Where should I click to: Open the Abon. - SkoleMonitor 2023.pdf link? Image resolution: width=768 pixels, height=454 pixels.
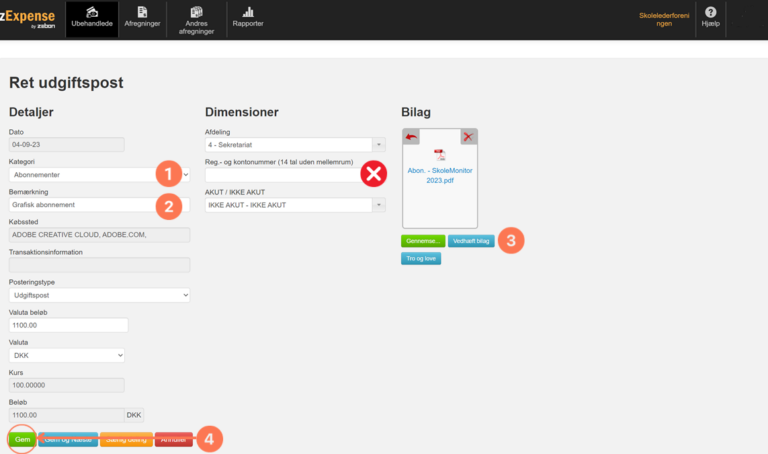click(440, 176)
